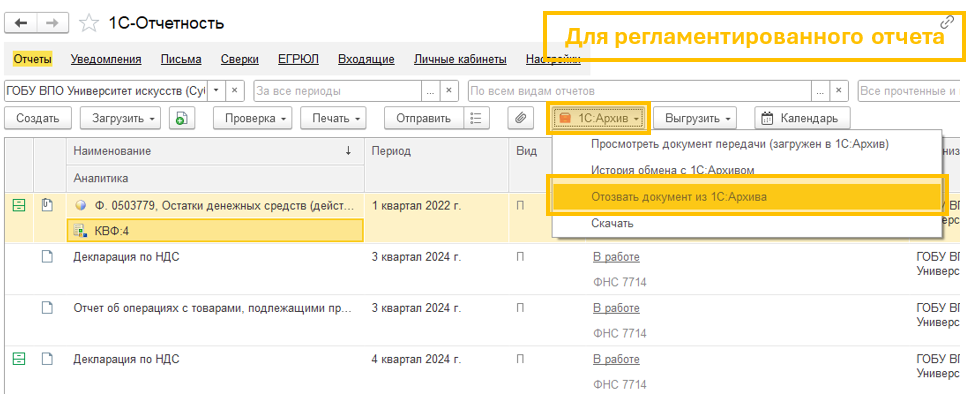The height and width of the screenshot is (417, 971).
Task: Open the В работе link of Отчет об операциях с товарами
Action: tap(616, 308)
